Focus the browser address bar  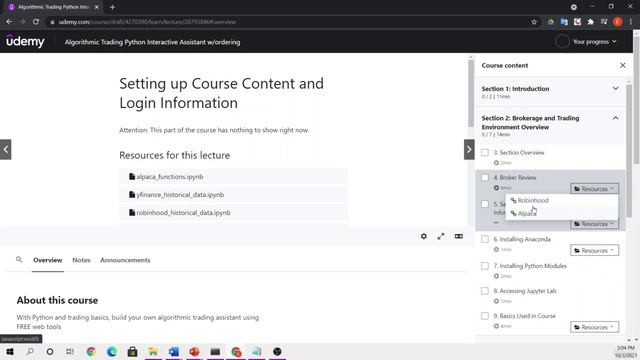click(x=286, y=22)
